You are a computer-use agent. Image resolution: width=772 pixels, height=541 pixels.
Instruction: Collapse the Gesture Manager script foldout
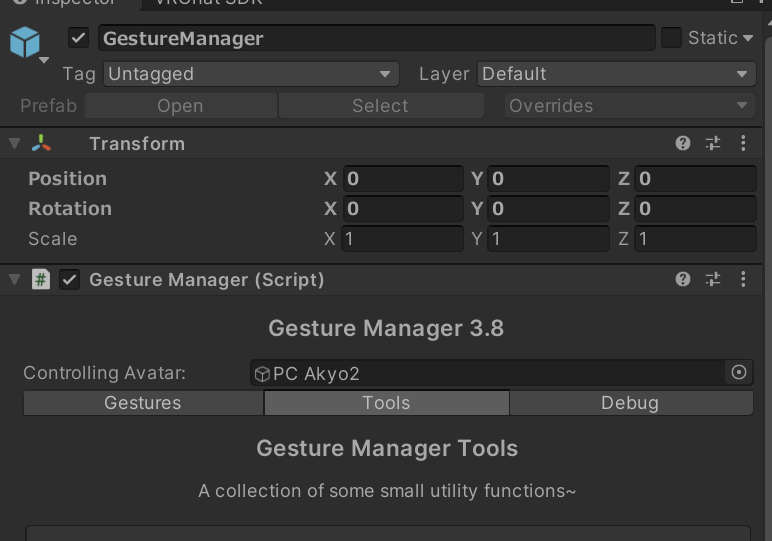[15, 279]
